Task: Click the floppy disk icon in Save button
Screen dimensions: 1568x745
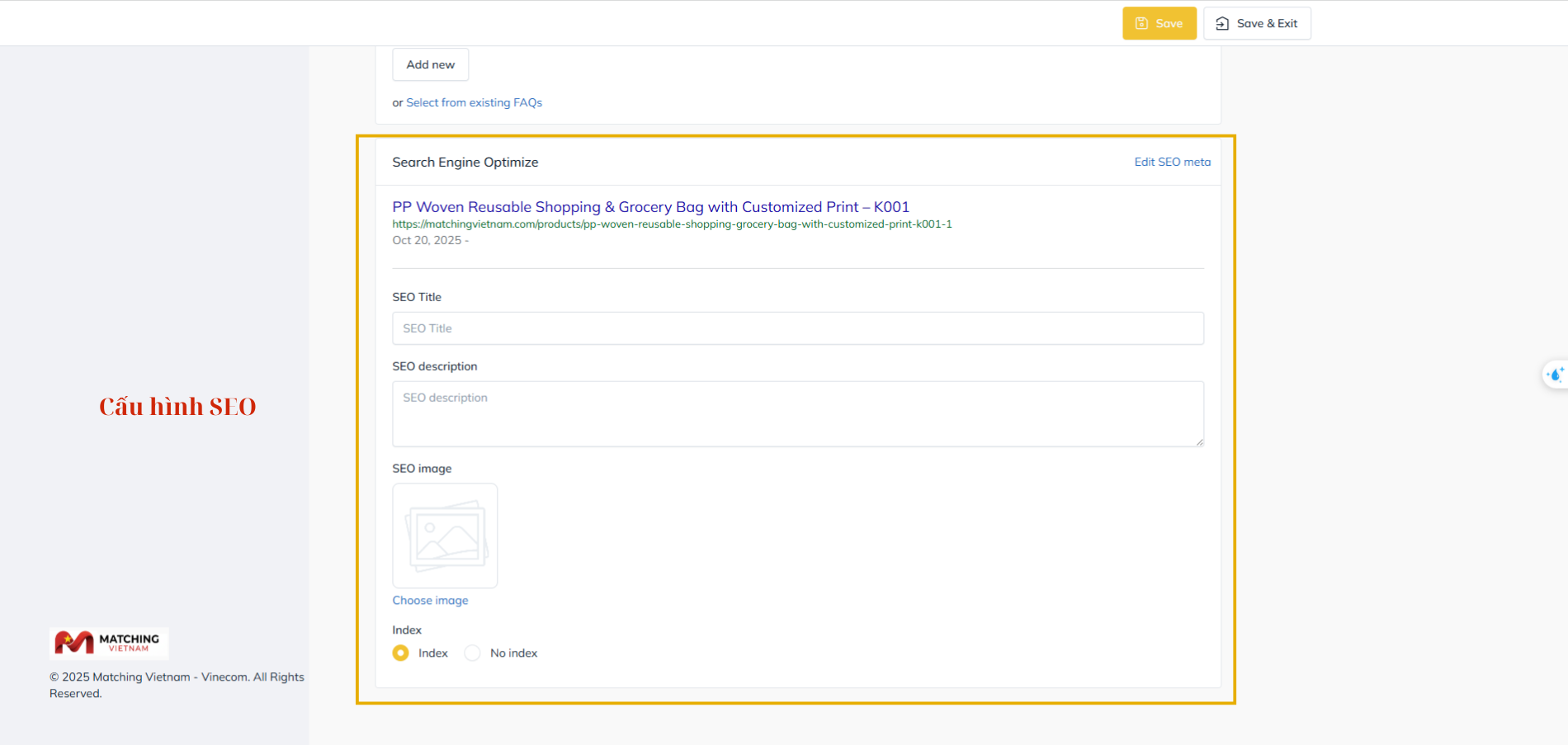Action: 1141,23
